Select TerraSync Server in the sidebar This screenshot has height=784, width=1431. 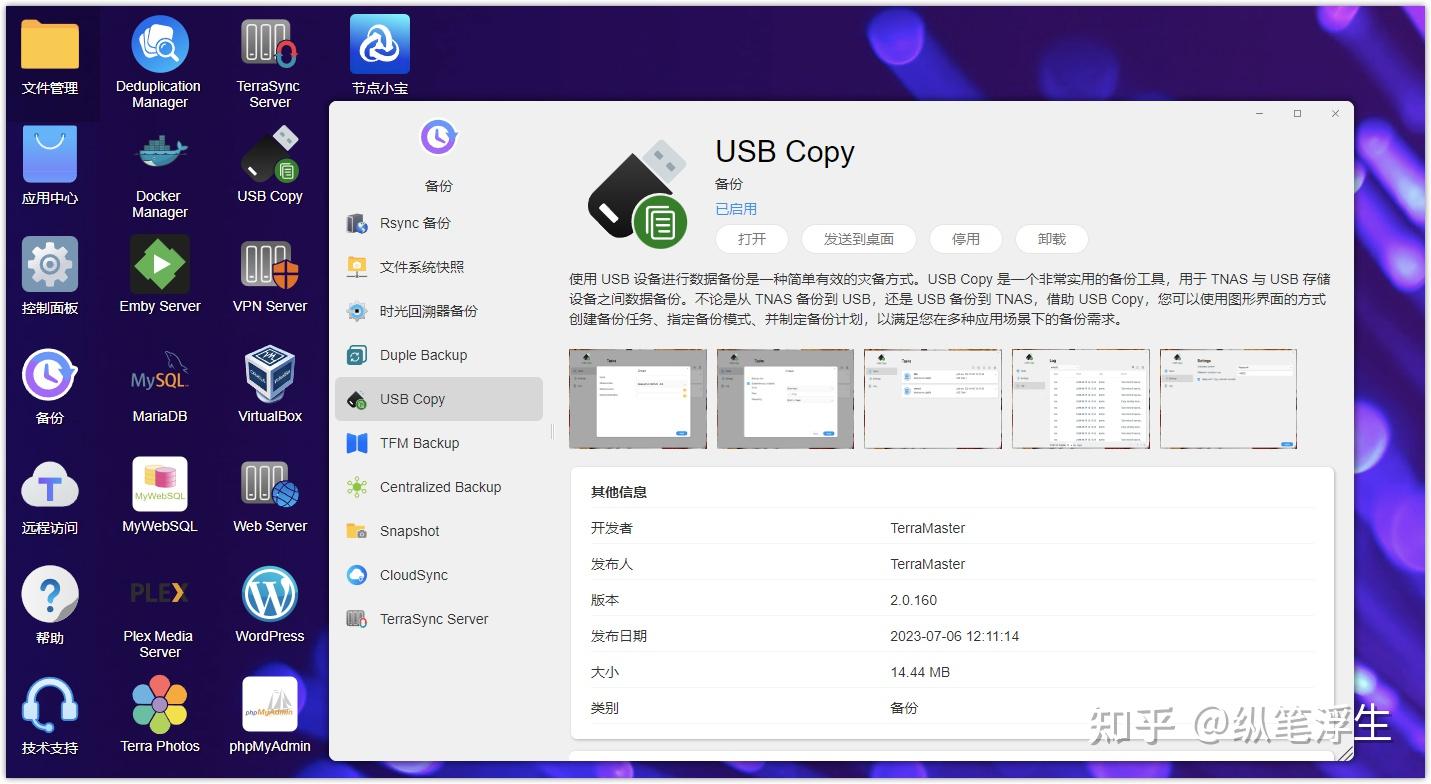(433, 618)
